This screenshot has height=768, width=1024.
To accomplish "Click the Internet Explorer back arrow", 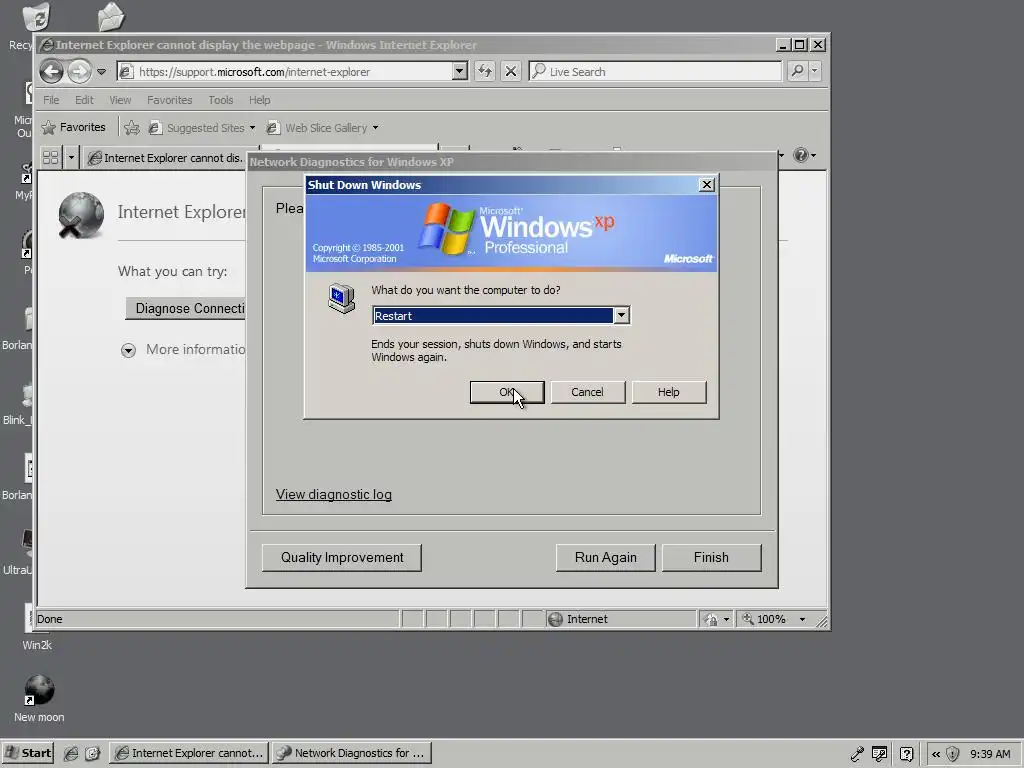I will point(52,71).
